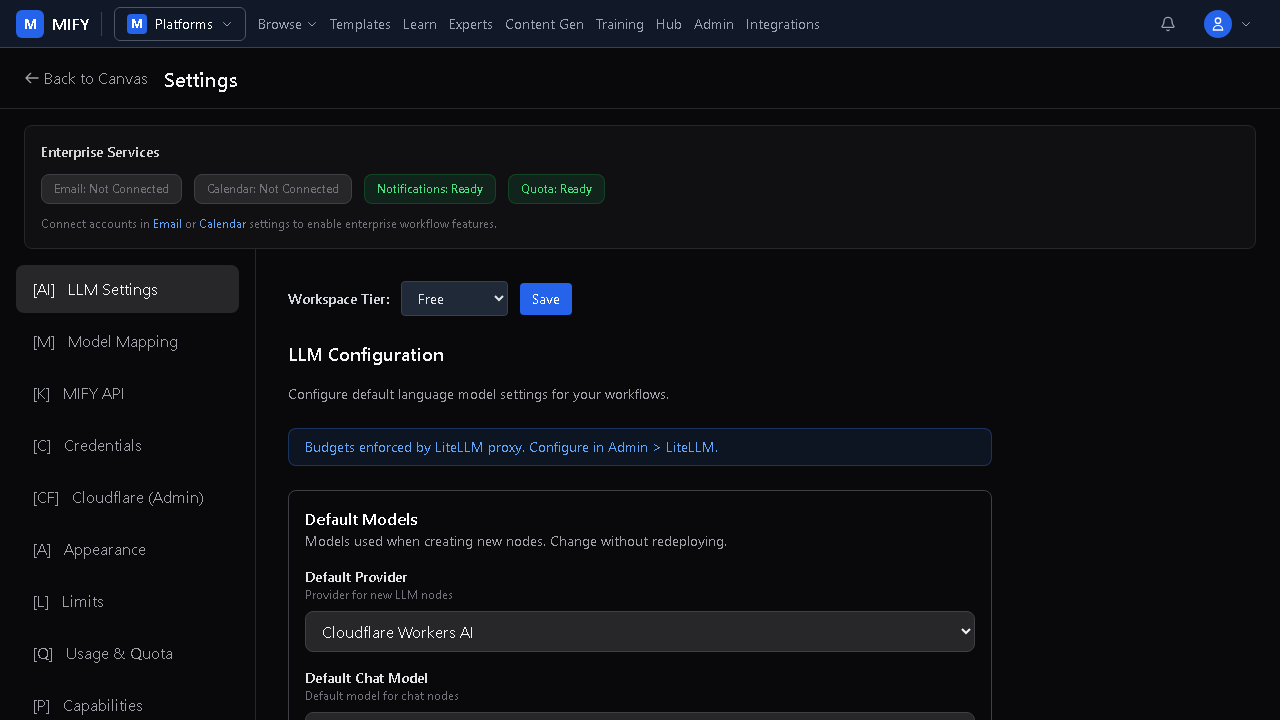This screenshot has width=1280, height=720.
Task: Open the Platforms workspace switcher
Action: pyautogui.click(x=180, y=24)
